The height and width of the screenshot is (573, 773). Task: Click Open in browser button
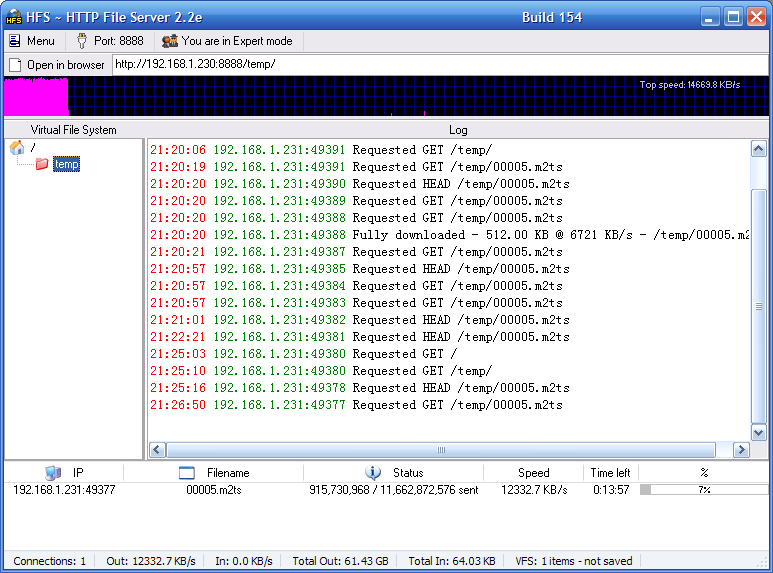pyautogui.click(x=57, y=64)
